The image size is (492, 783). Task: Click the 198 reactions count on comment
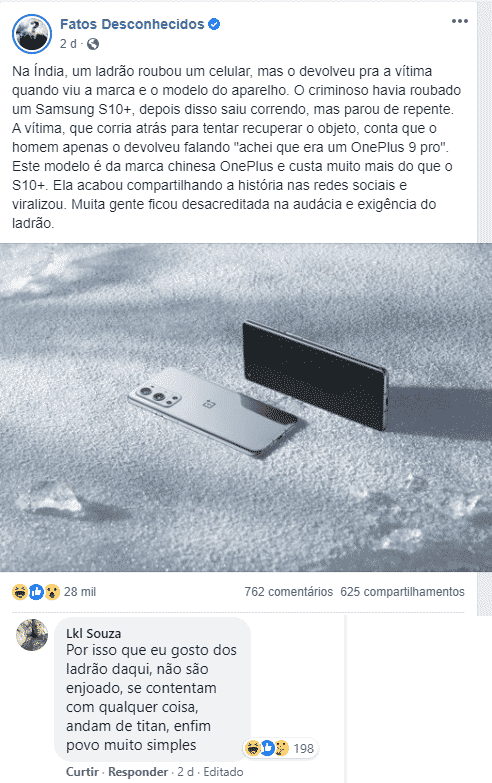tap(303, 749)
